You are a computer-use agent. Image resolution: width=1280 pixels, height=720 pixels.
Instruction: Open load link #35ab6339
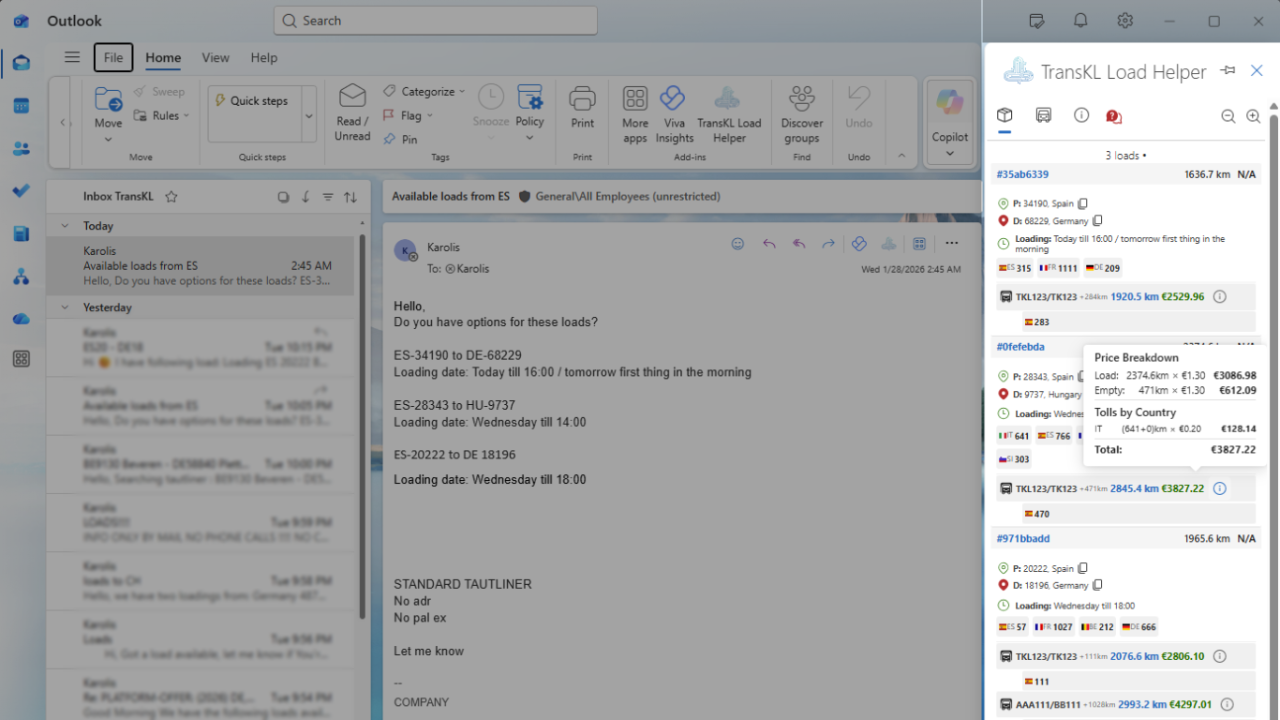pos(1022,174)
